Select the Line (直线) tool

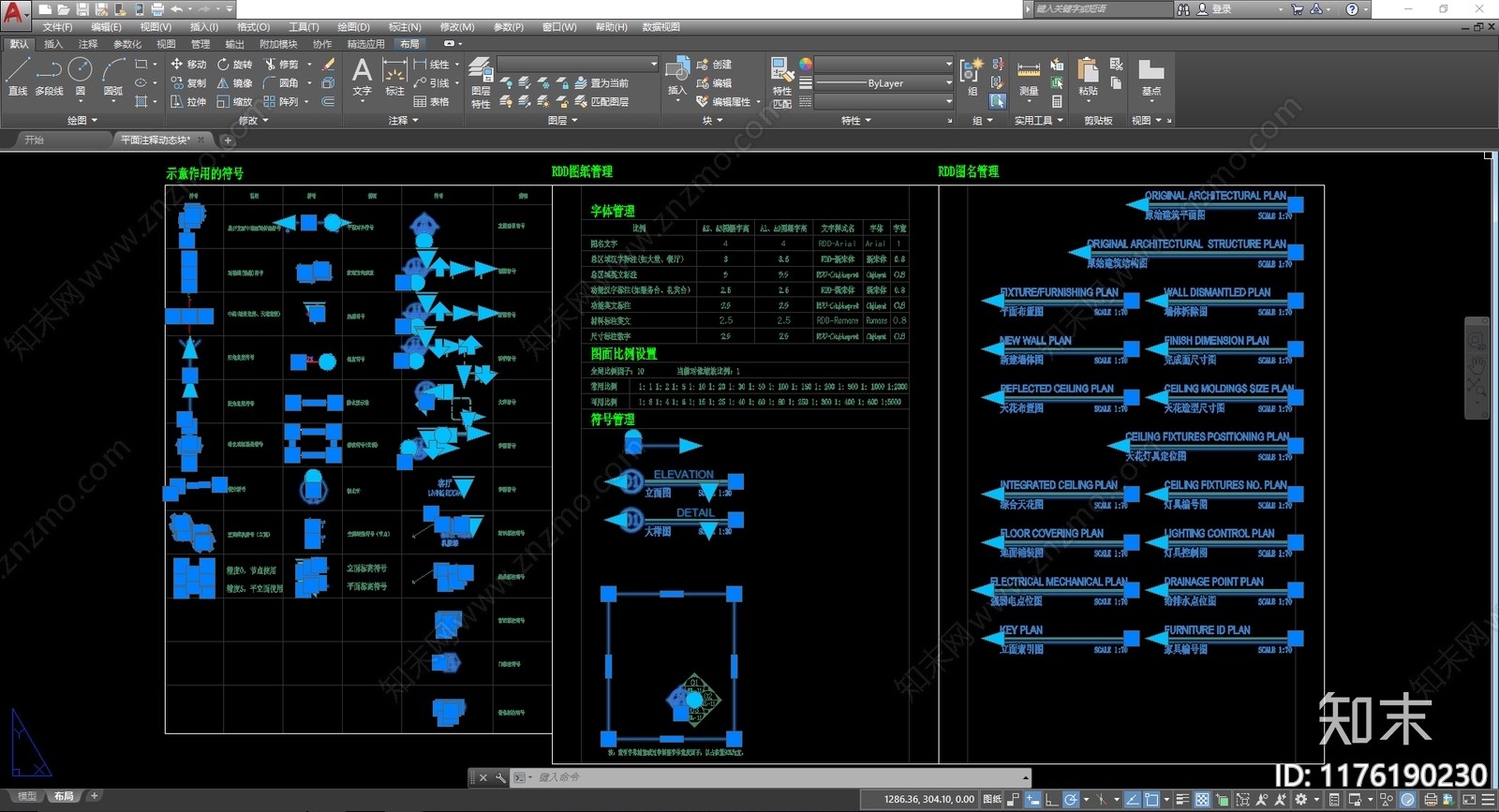tap(18, 76)
